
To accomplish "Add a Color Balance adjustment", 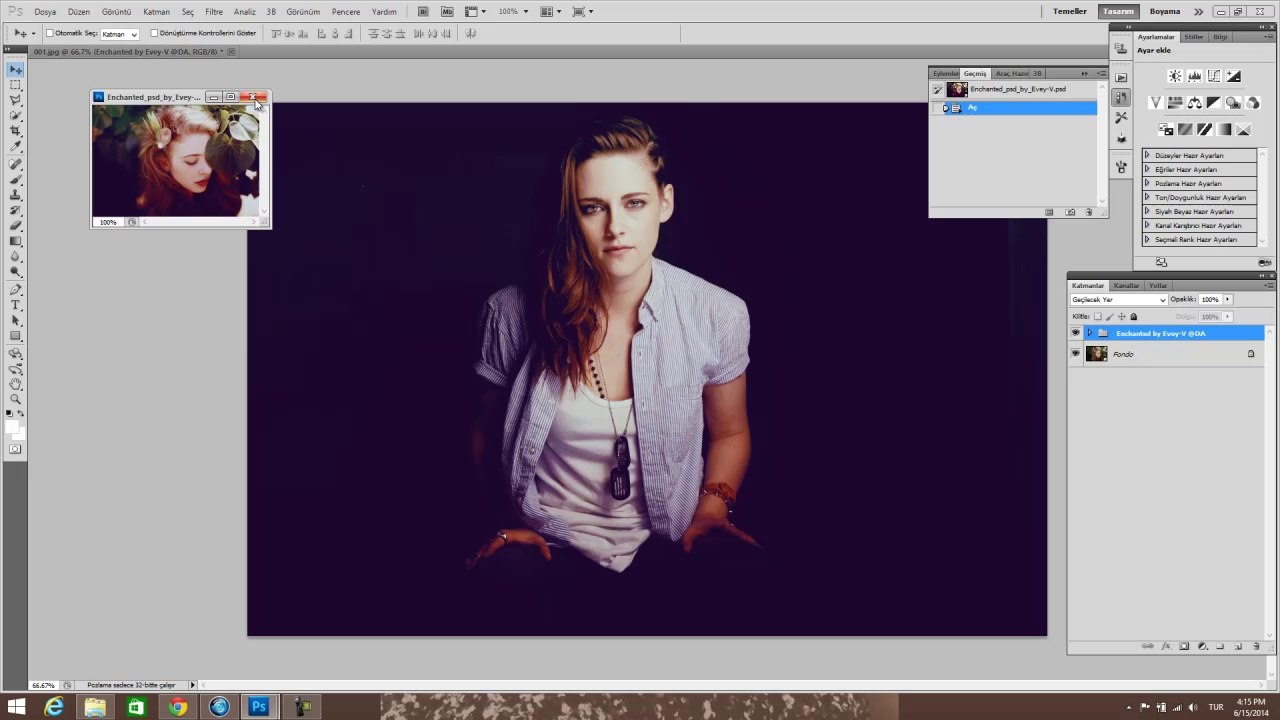I will tap(1194, 102).
